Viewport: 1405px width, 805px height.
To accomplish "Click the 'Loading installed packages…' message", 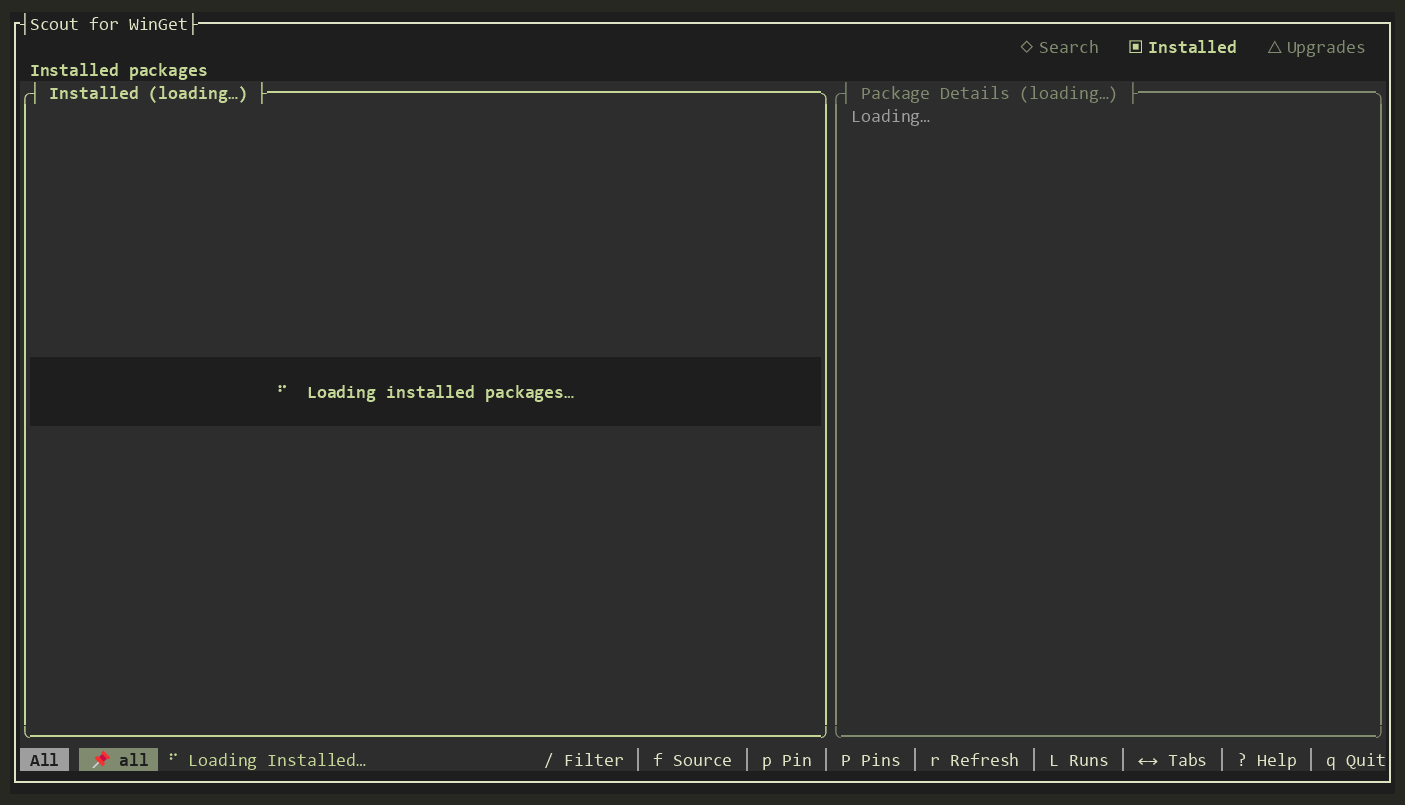I will click(x=440, y=392).
